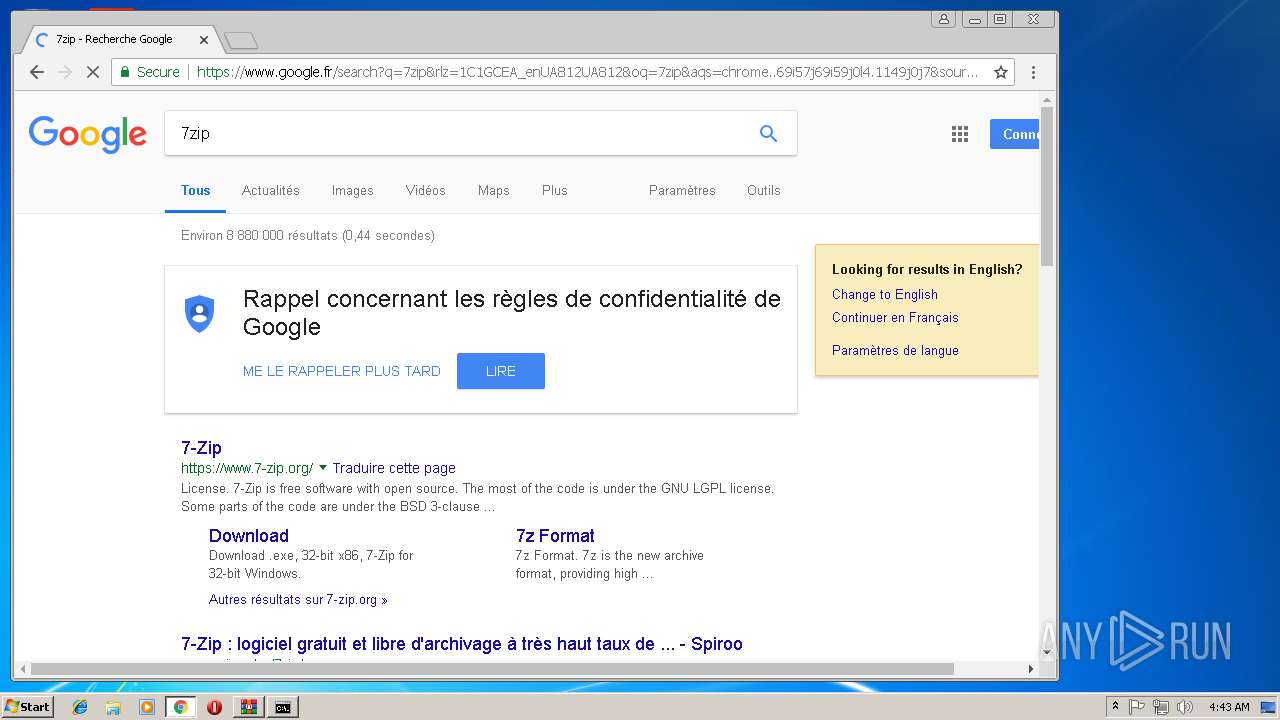Open Outils search tools

764,190
